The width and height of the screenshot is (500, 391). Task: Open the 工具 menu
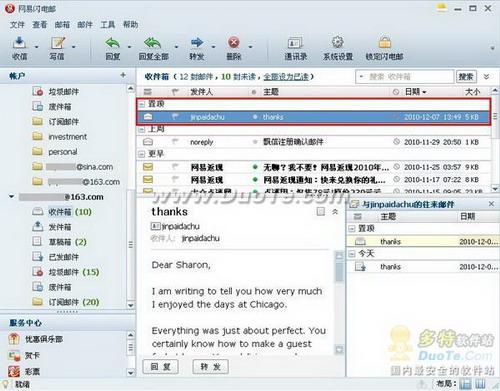tap(108, 24)
